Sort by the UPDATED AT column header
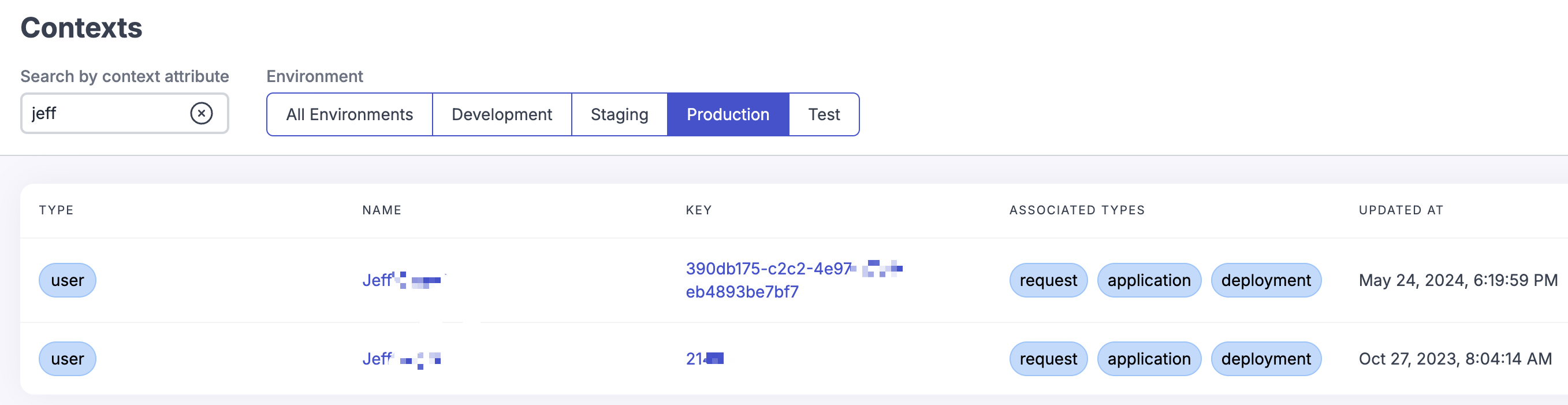The width and height of the screenshot is (1568, 405). [1401, 210]
